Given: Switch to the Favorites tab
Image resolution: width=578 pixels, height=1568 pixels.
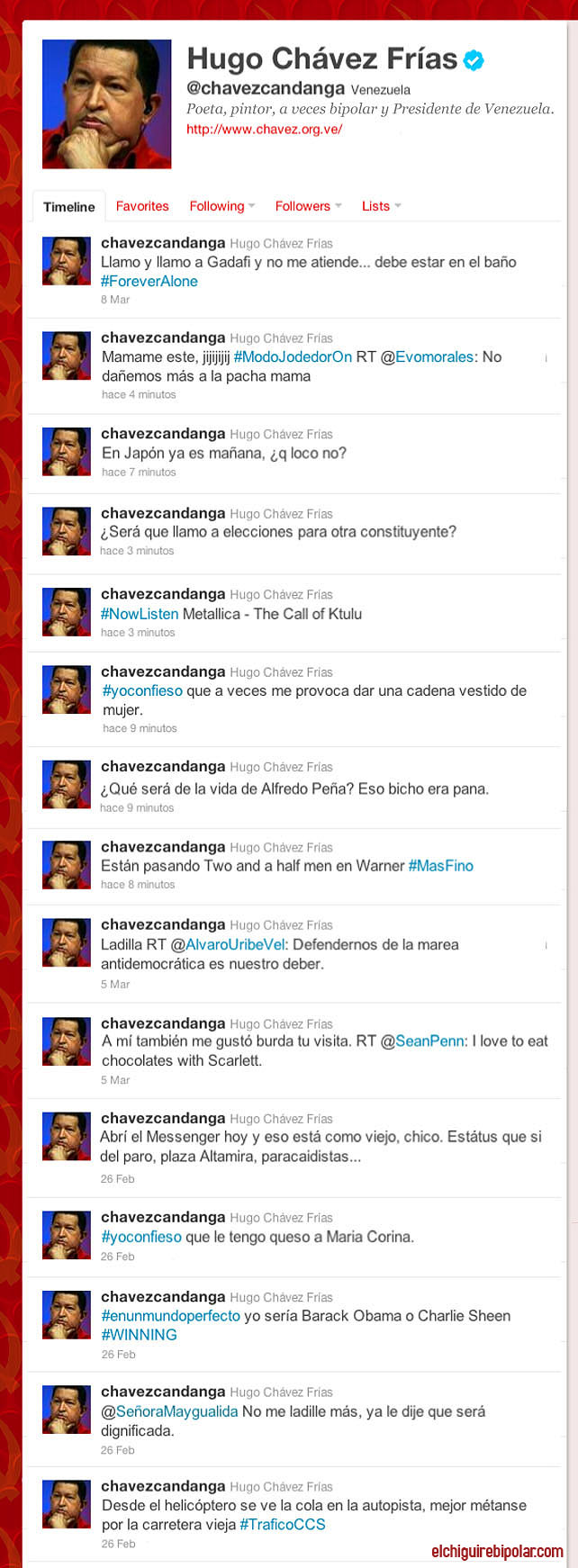Looking at the screenshot, I should [142, 206].
